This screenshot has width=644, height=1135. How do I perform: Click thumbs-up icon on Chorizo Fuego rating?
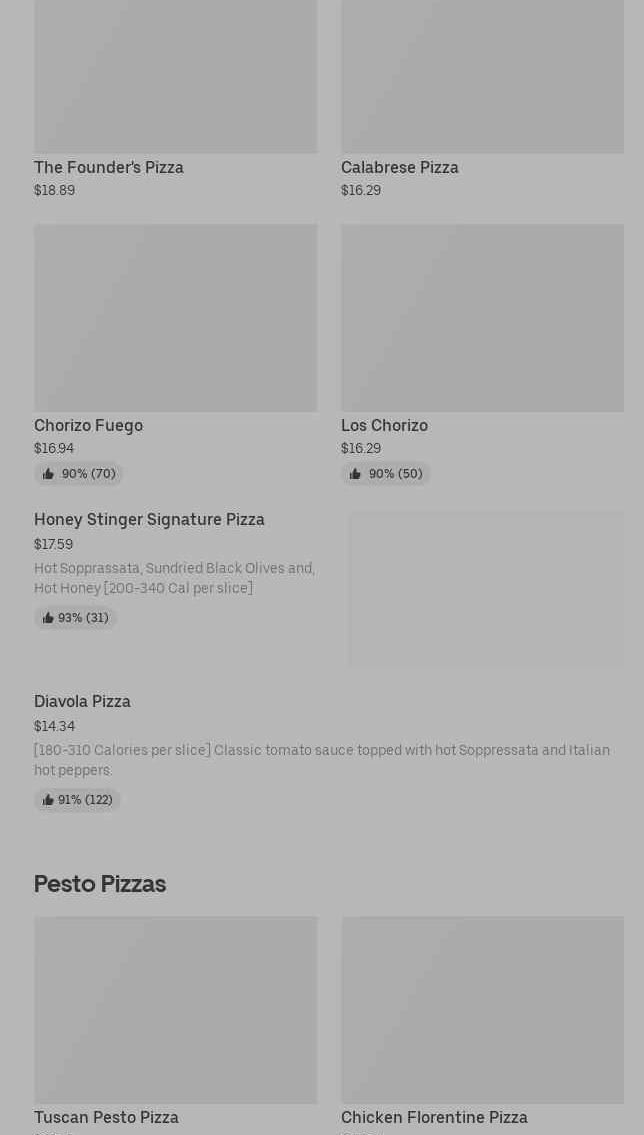48,474
